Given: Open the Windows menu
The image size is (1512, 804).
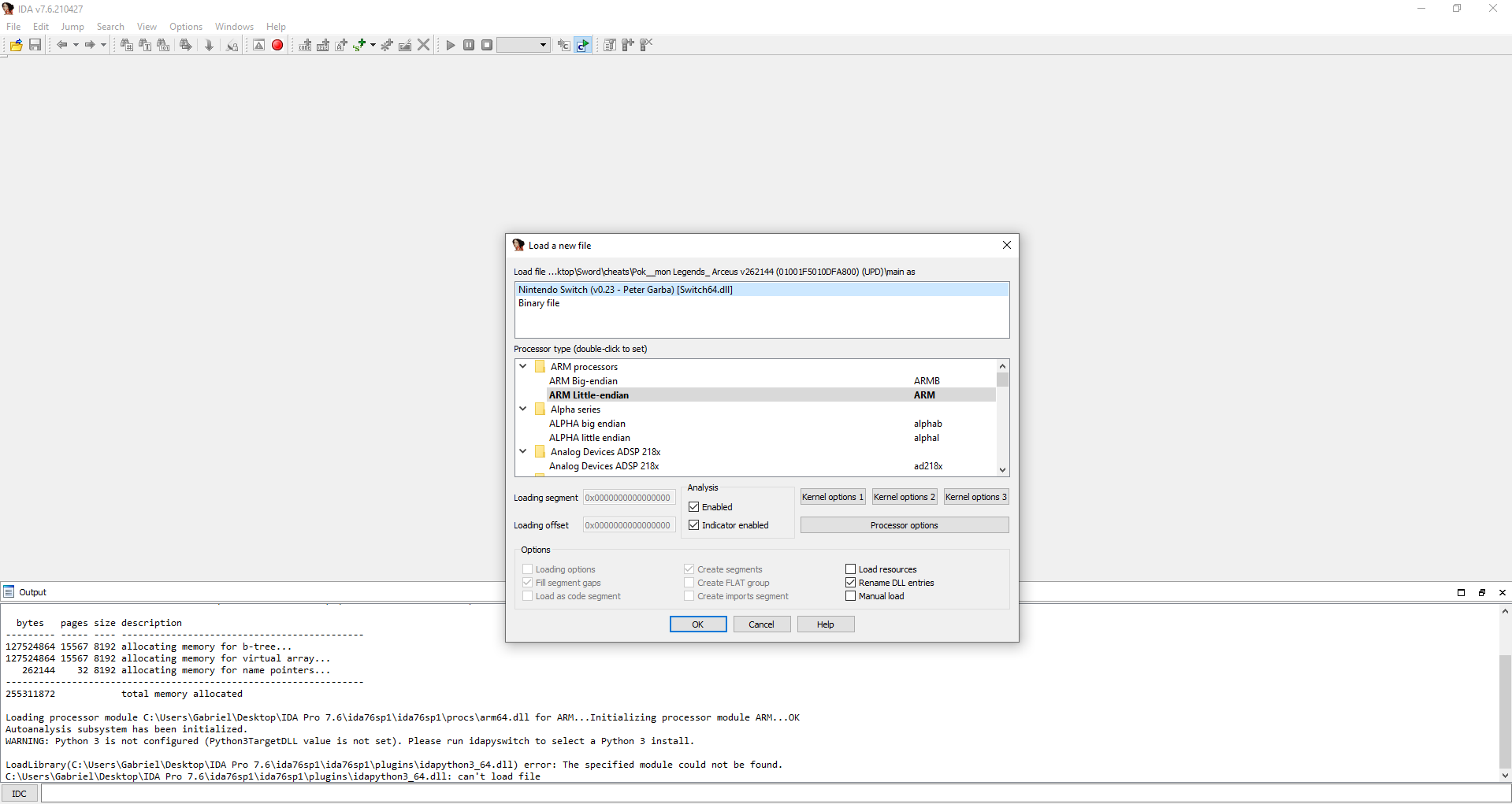Looking at the screenshot, I should (234, 27).
